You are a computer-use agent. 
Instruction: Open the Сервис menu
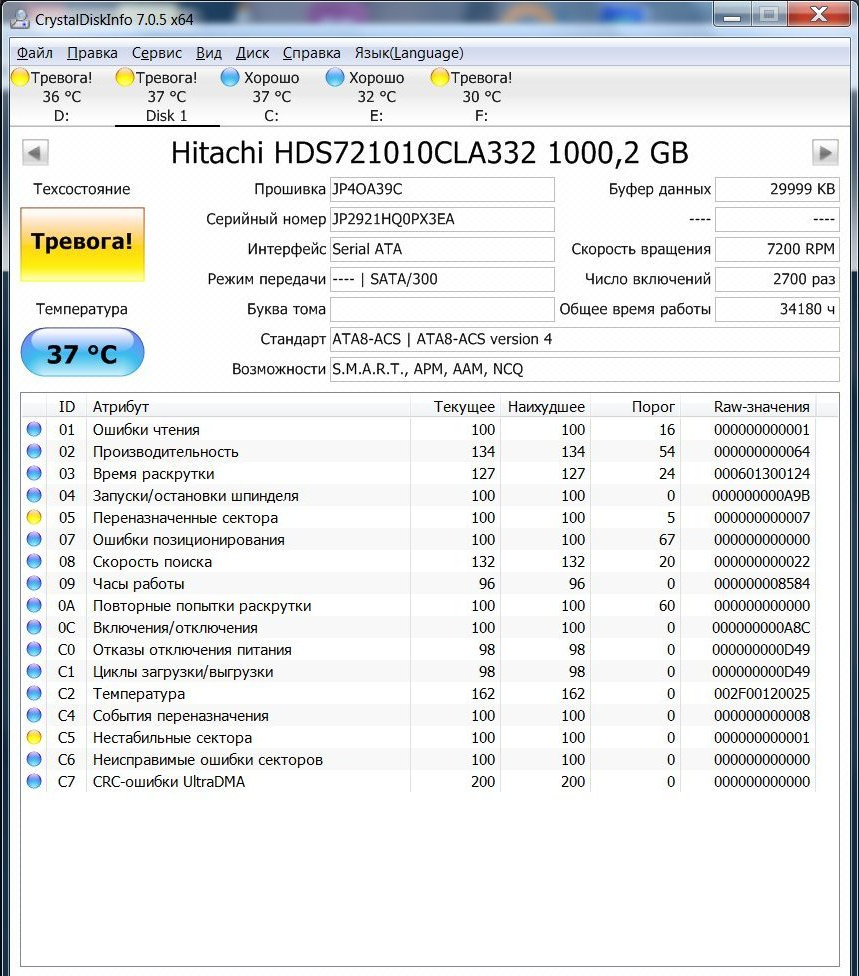[157, 53]
